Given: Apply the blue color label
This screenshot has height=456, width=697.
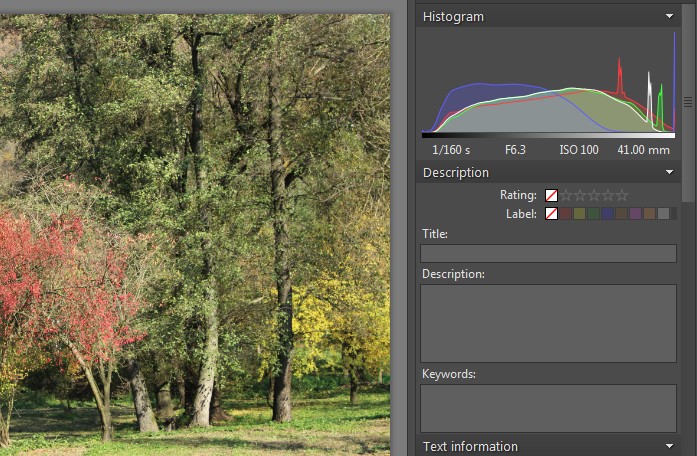Looking at the screenshot, I should pos(608,214).
